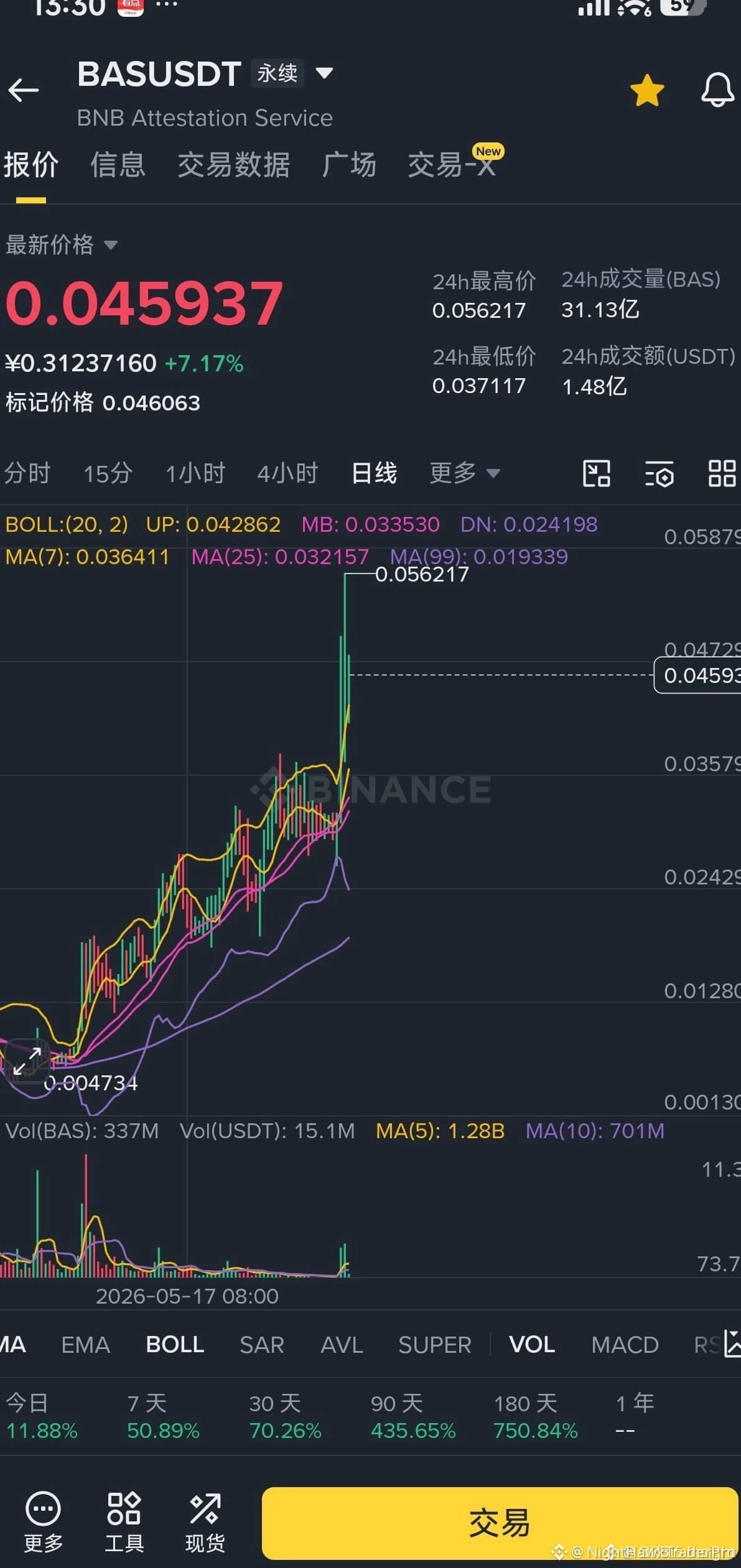Tap the Wi-Fi status bar icon
The width and height of the screenshot is (741, 1568).
pyautogui.click(x=634, y=7)
